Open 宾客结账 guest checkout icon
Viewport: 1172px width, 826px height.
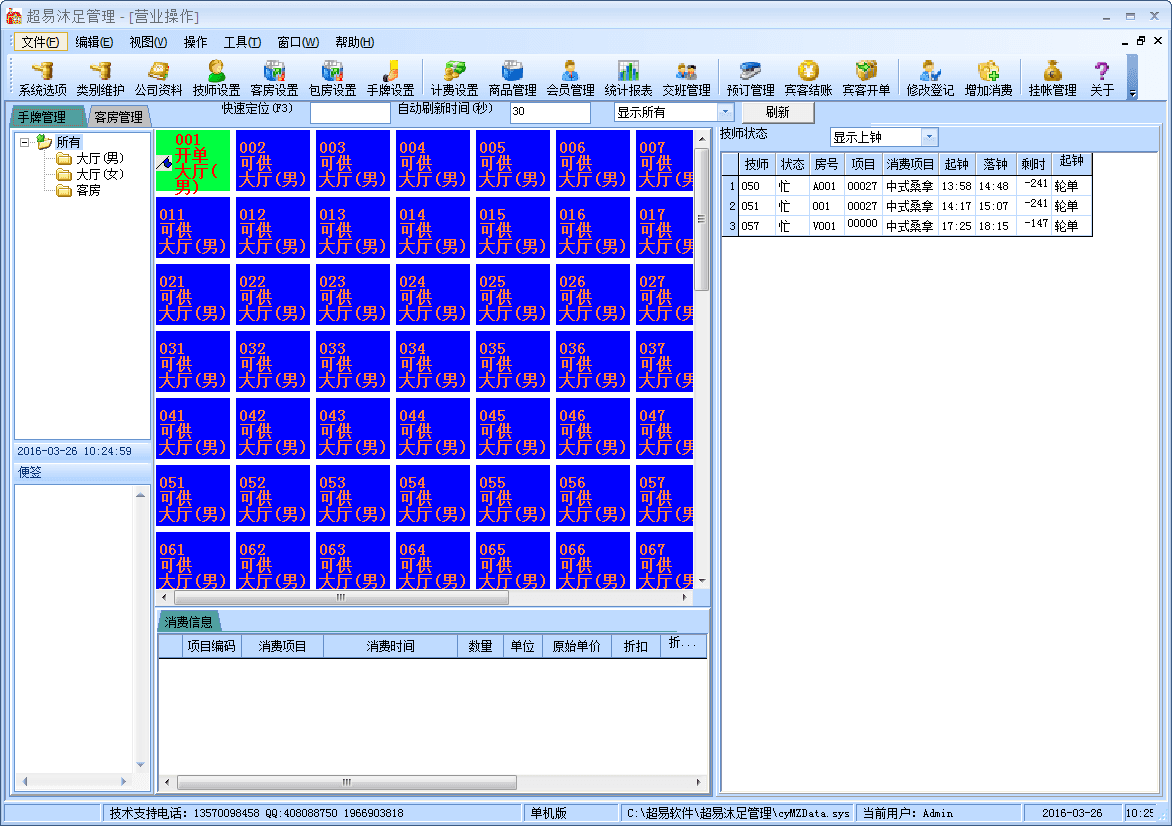coord(808,78)
